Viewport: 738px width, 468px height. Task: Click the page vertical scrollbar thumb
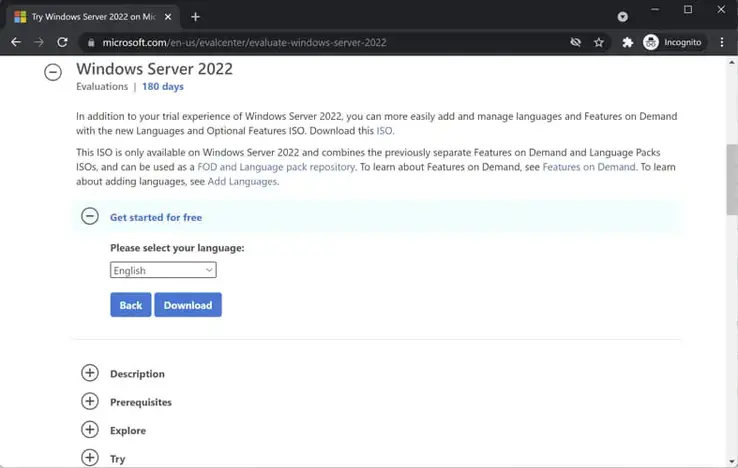pyautogui.click(x=732, y=179)
